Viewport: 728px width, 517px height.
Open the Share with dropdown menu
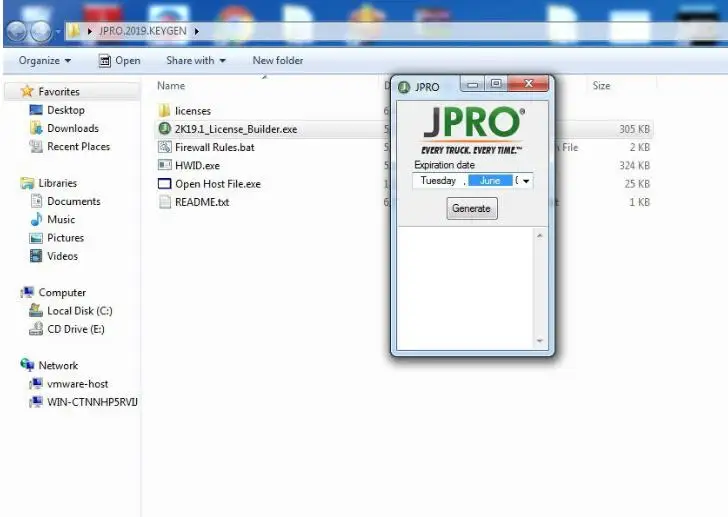pos(195,60)
